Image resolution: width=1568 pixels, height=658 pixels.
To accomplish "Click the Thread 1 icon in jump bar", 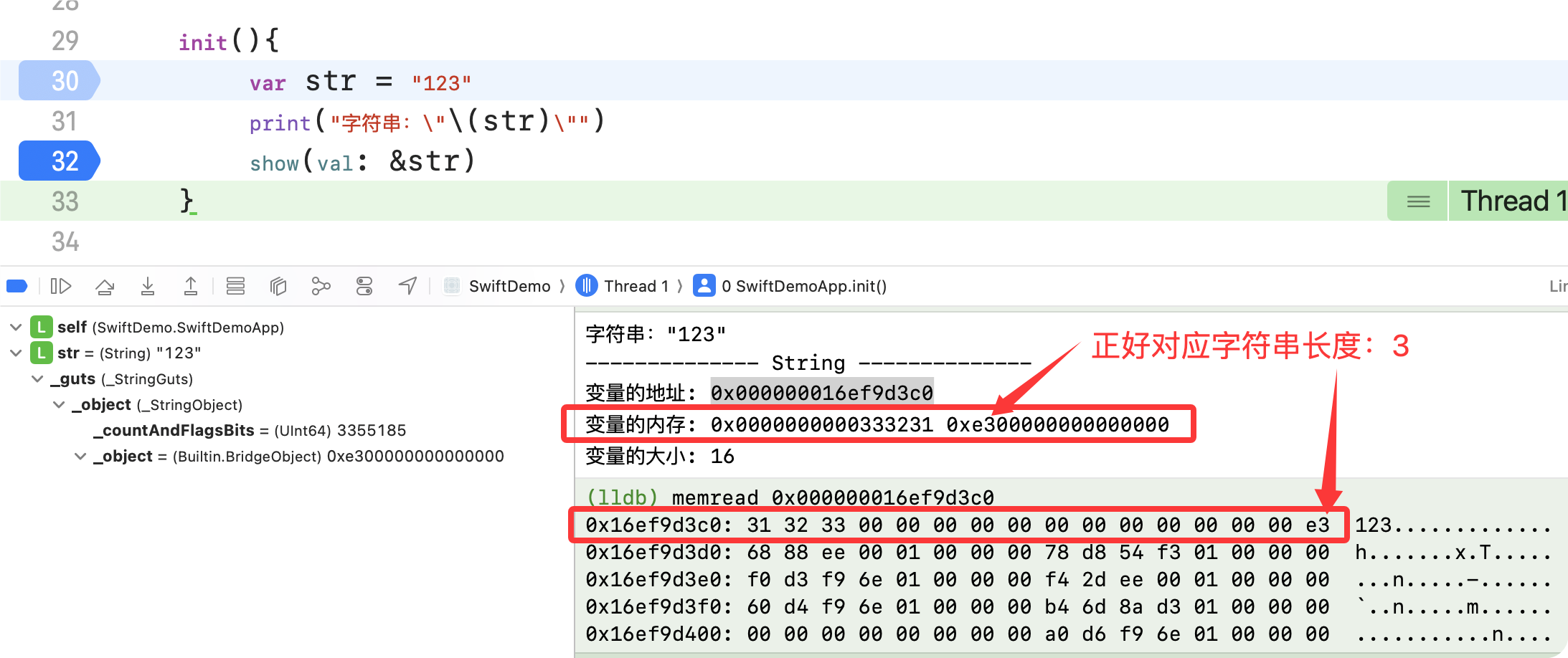I will (587, 286).
